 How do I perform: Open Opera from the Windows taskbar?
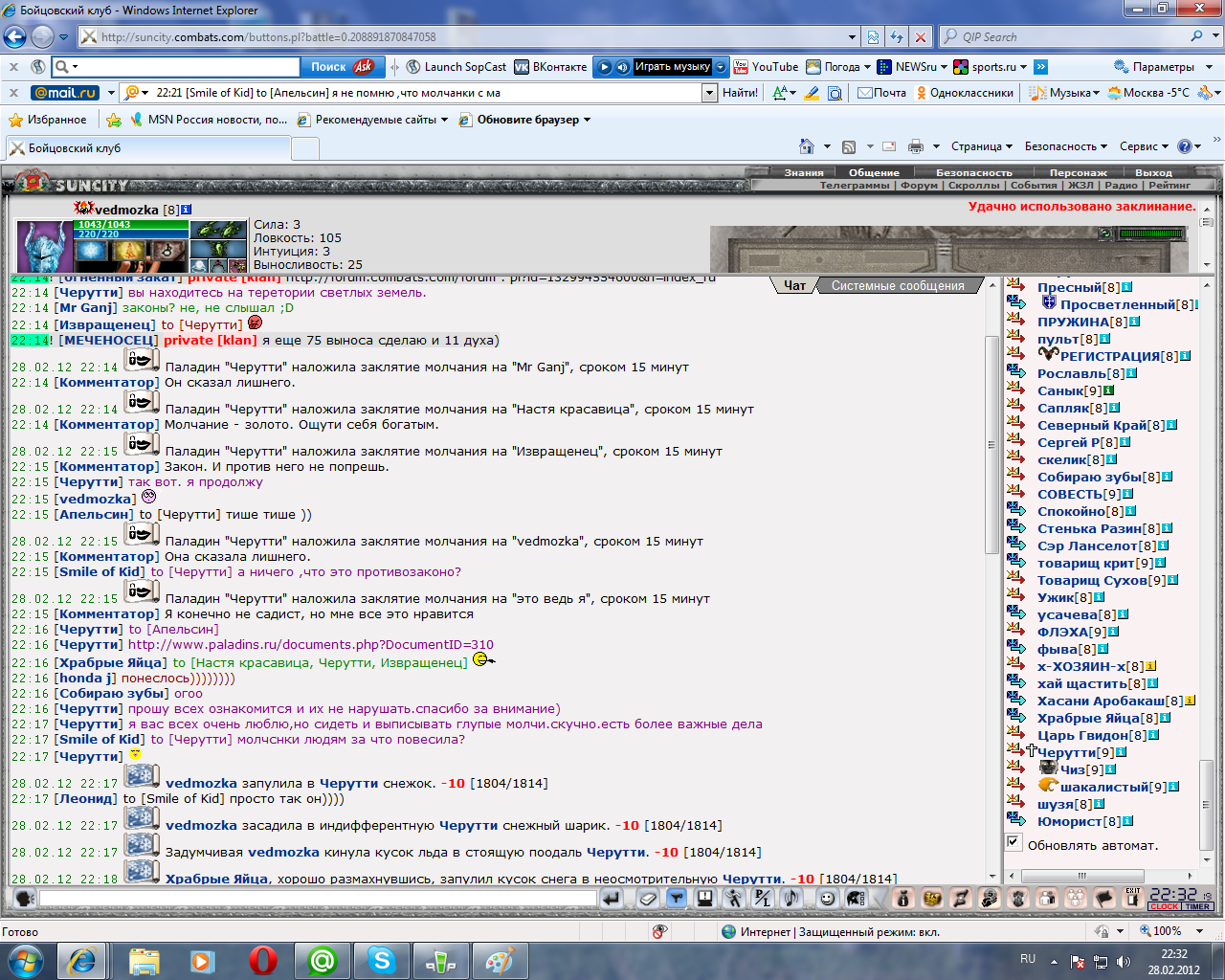tap(262, 960)
